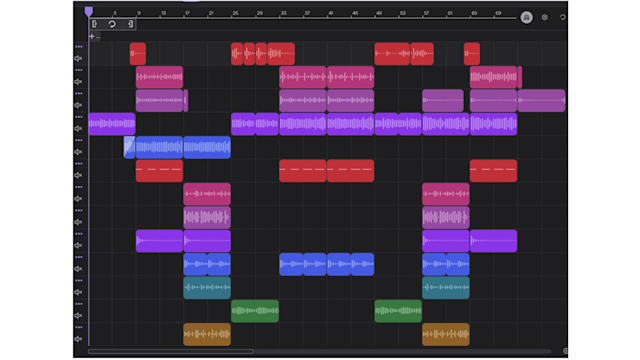Mute the teal-clip track

(x=78, y=292)
